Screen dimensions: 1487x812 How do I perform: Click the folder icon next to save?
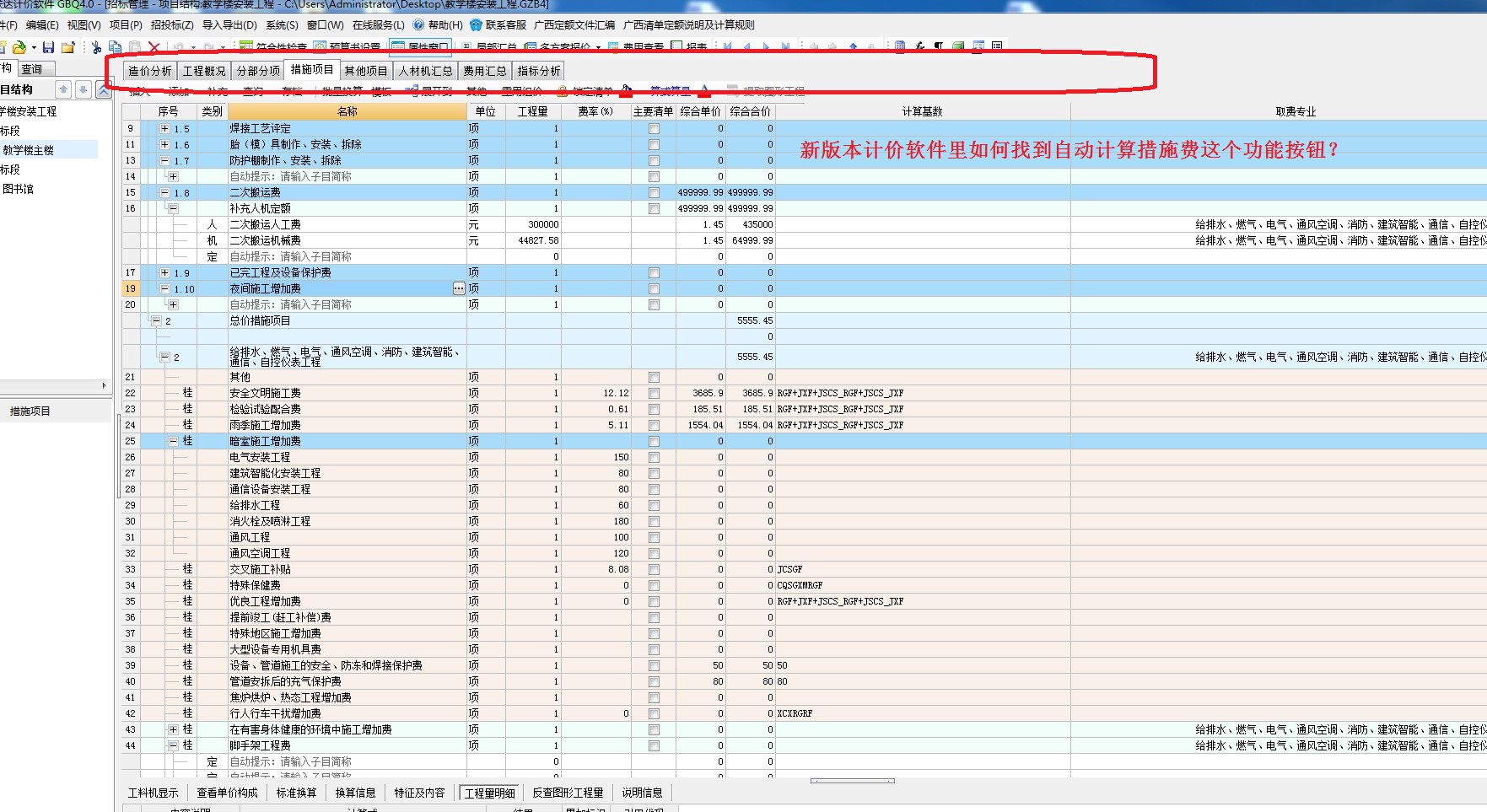(68, 47)
